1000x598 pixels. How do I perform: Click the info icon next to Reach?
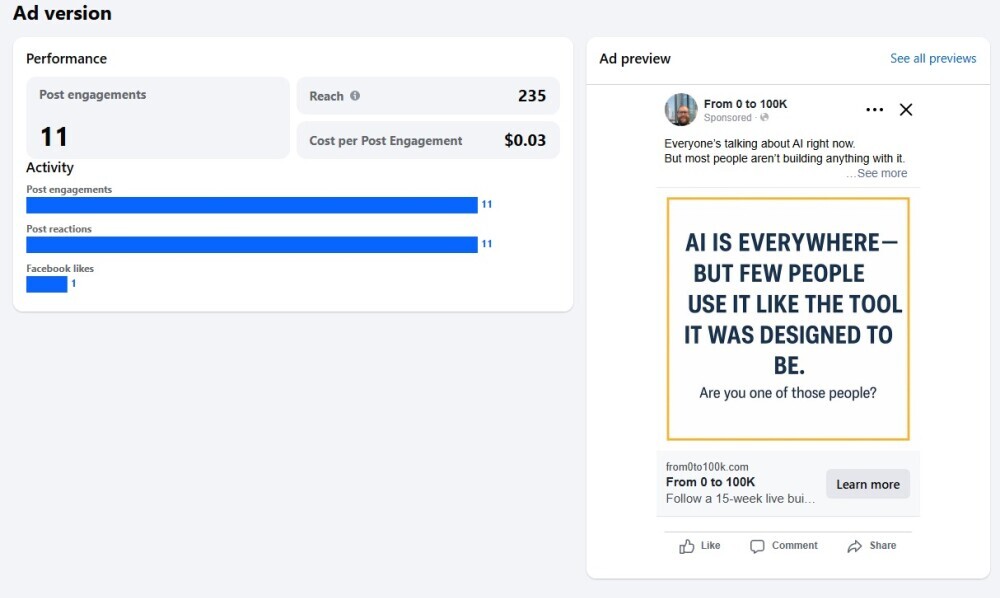point(357,95)
